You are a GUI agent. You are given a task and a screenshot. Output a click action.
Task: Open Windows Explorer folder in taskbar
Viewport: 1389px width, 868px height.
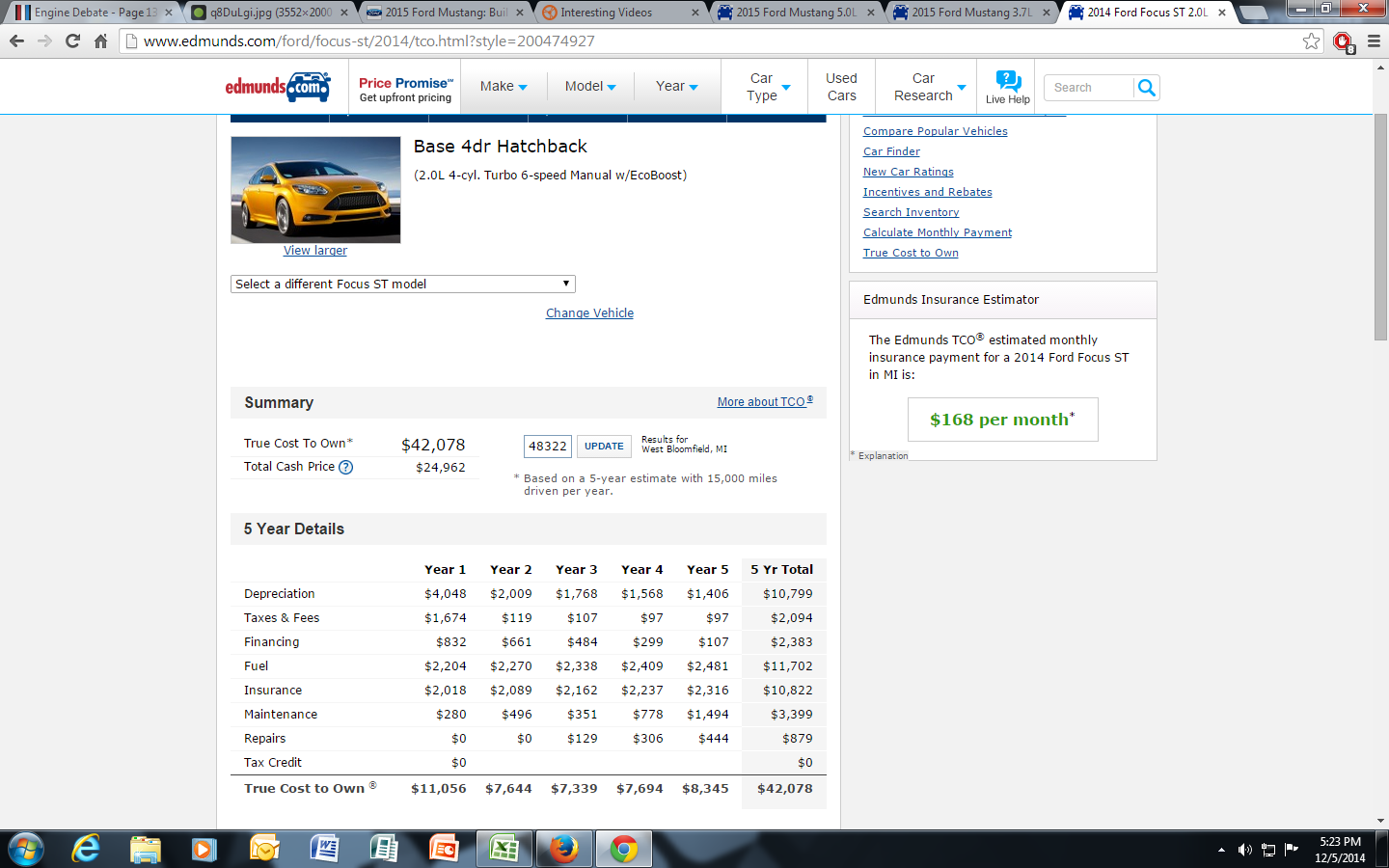(146, 849)
